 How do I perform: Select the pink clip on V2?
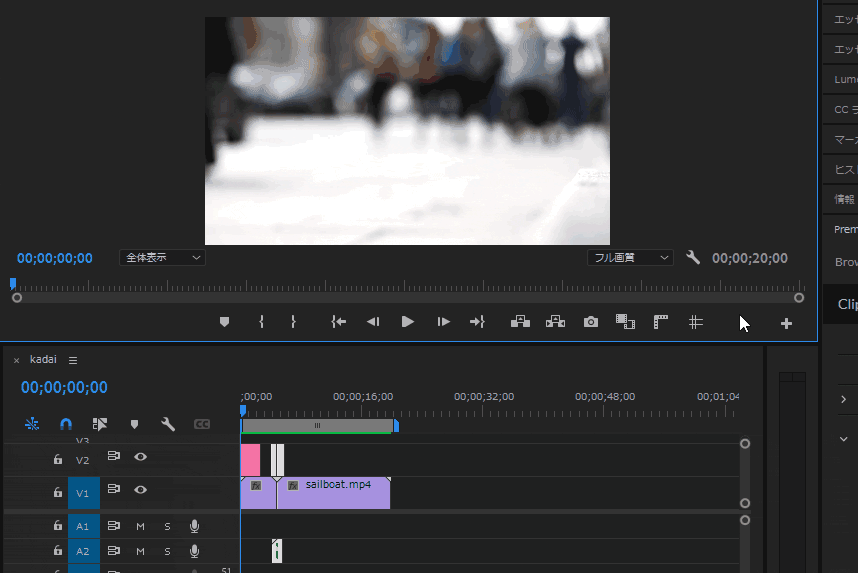[251, 460]
